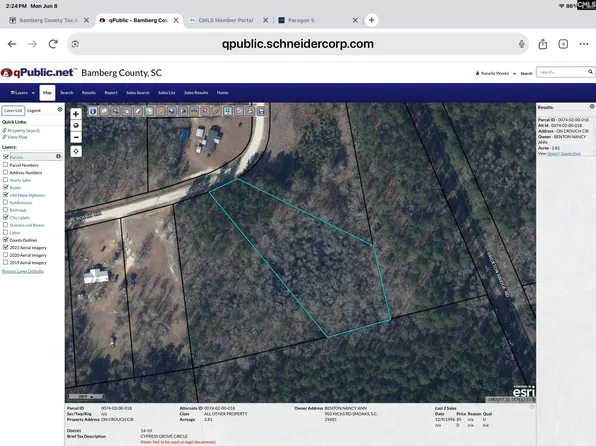596x446 pixels.
Task: Open the Sales Search menu item
Action: coord(138,93)
